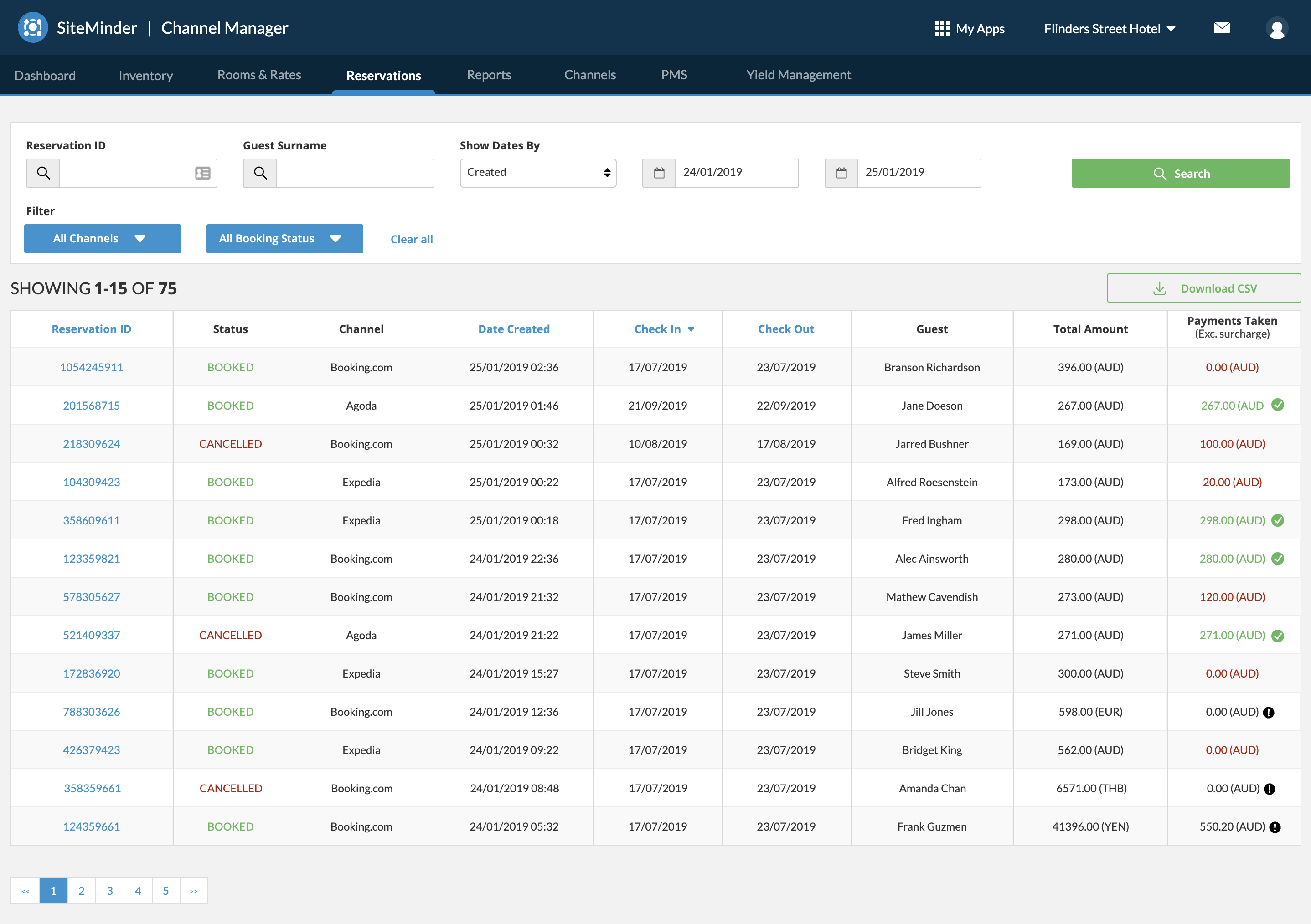Click the SiteMinder logo icon
Screen dimensions: 1311x924
pos(32,27)
